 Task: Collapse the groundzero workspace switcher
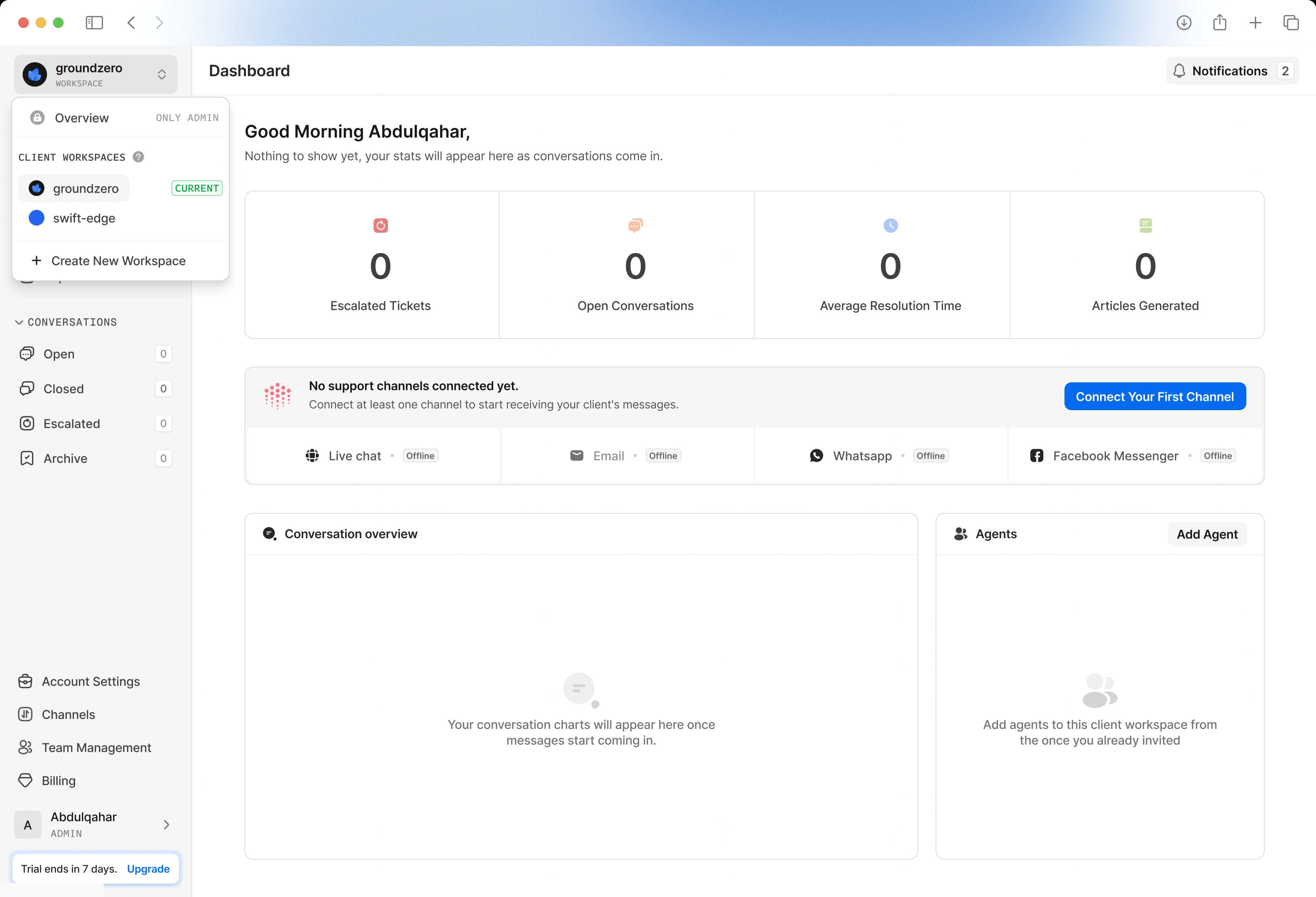point(161,74)
